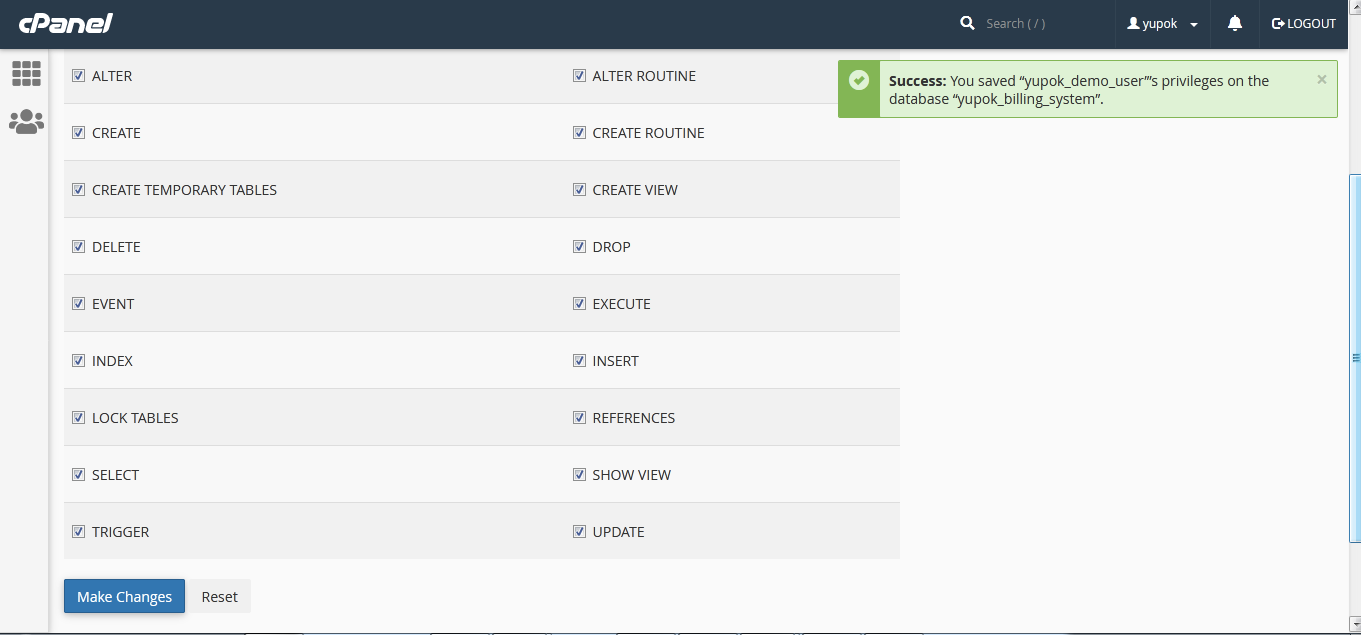This screenshot has width=1361, height=635.
Task: Toggle the UPDATE privilege checkbox
Action: coord(579,532)
